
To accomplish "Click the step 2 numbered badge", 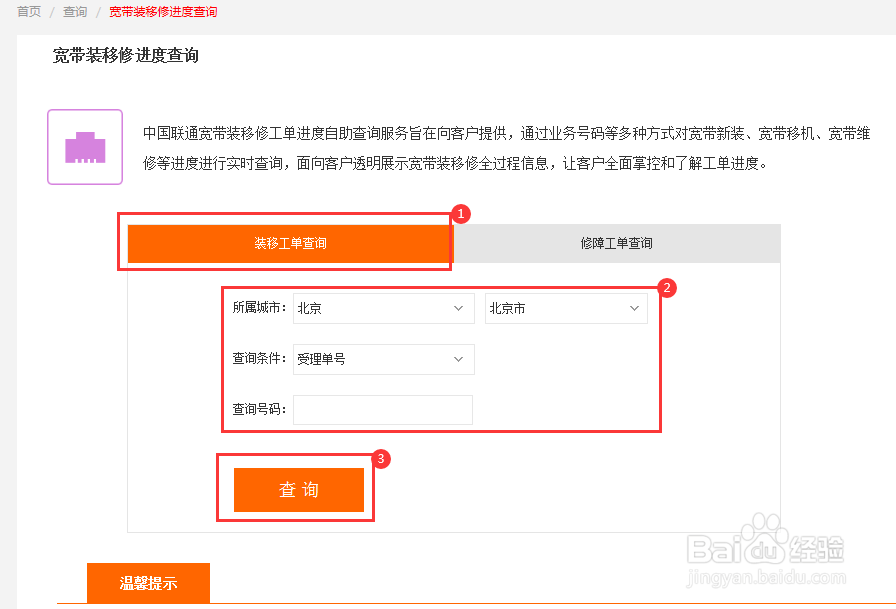I will click(x=667, y=288).
